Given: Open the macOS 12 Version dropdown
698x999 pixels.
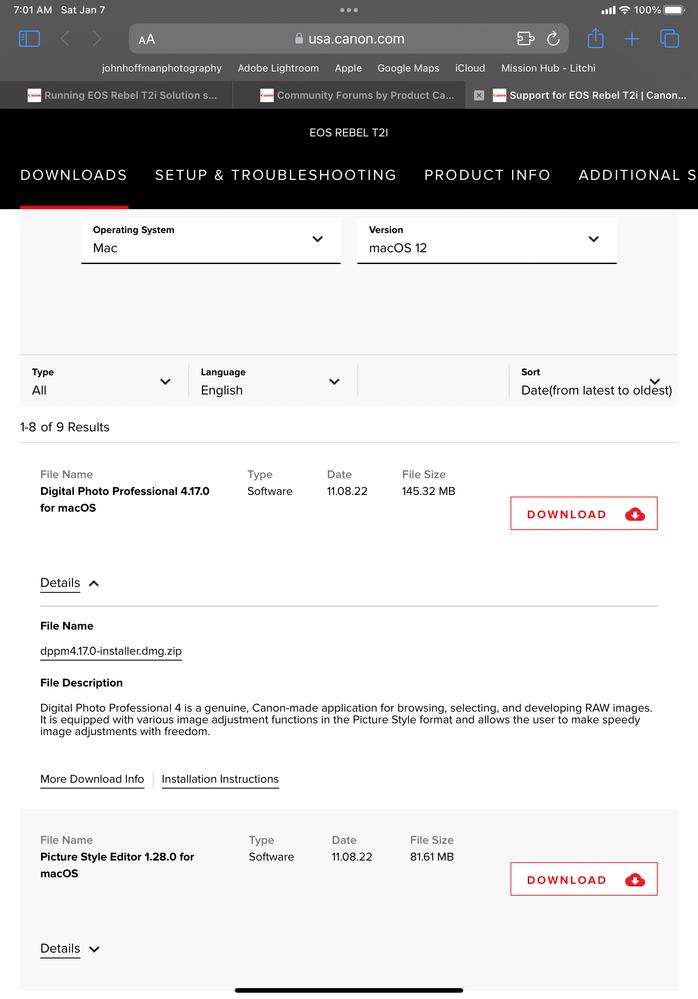Looking at the screenshot, I should [486, 240].
